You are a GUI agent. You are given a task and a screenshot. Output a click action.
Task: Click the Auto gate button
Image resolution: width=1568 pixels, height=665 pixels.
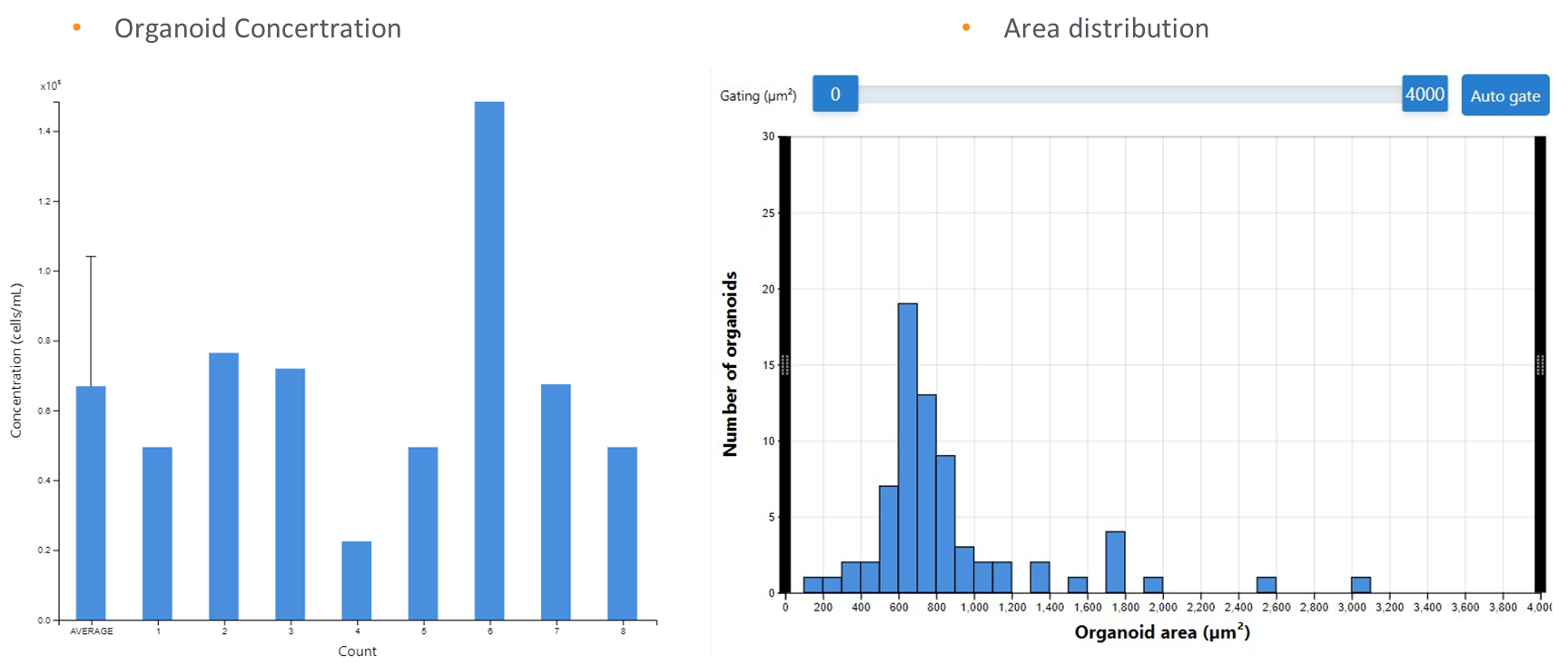pos(1504,95)
